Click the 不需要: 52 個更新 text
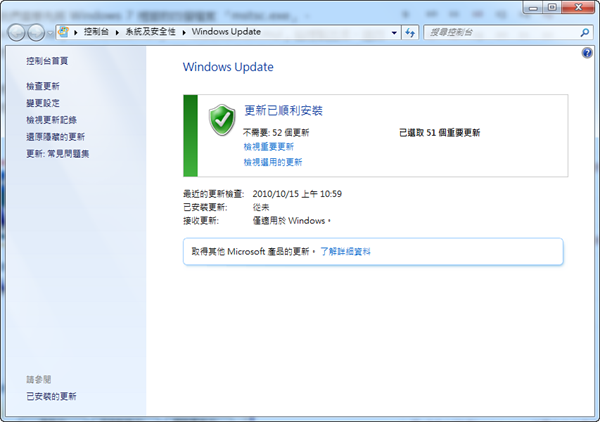Viewport: 600px width, 422px height. (276, 133)
